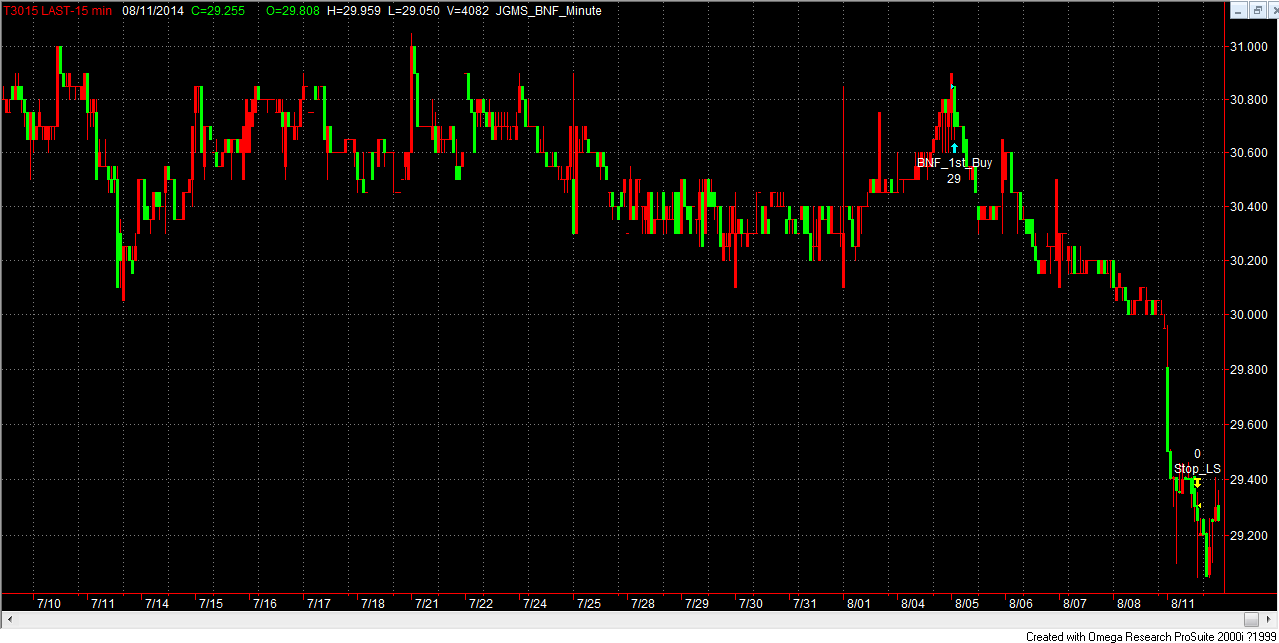Select the Stop_LS trade label

pyautogui.click(x=1197, y=468)
